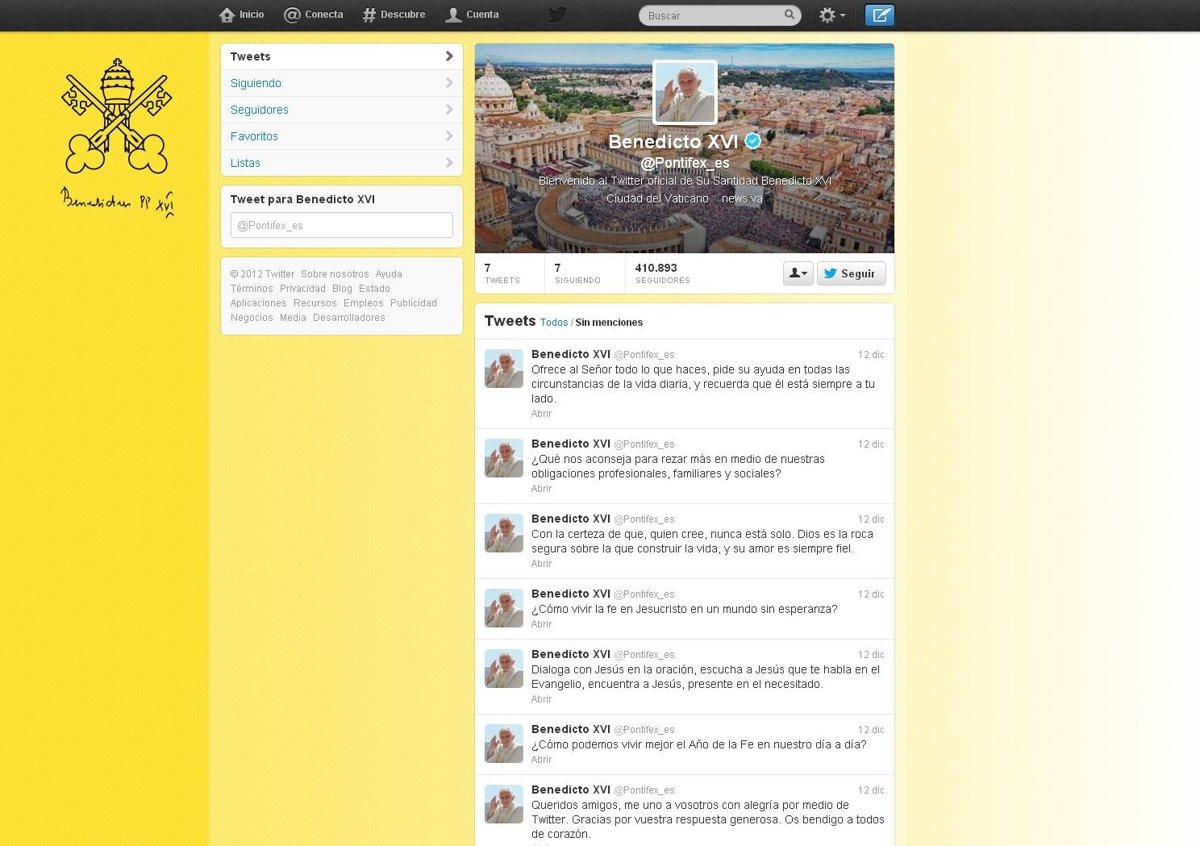Open the user actions dropdown beside Seguir
This screenshot has width=1200, height=846.
[x=797, y=273]
